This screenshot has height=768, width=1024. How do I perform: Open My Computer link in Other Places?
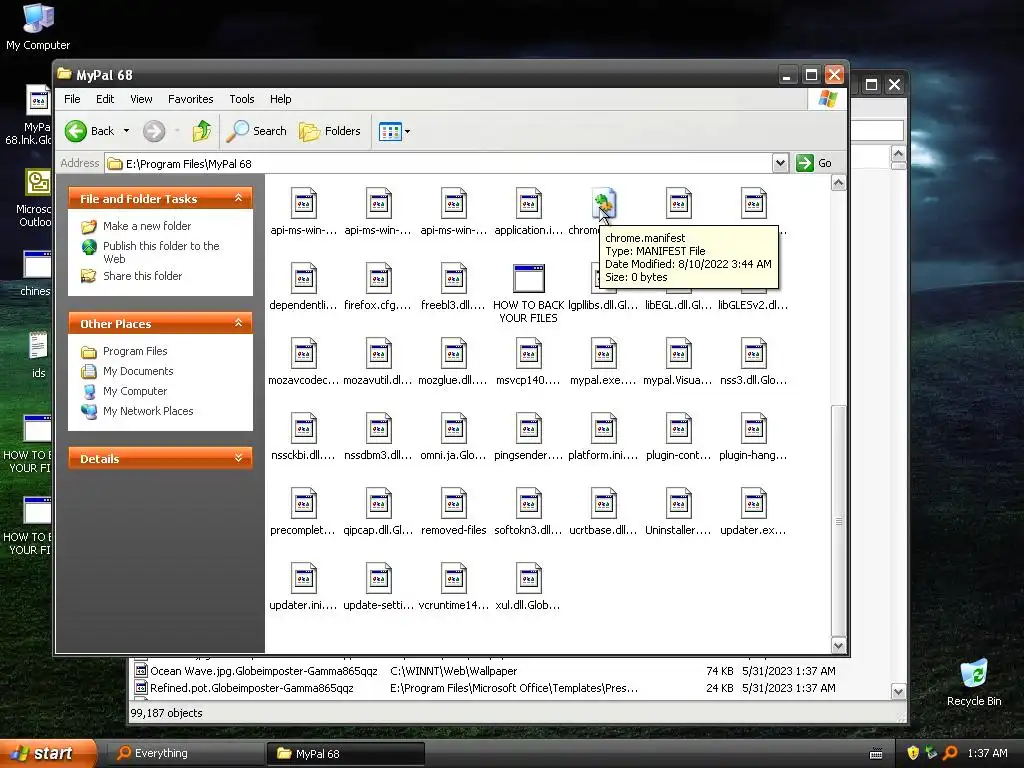point(135,391)
